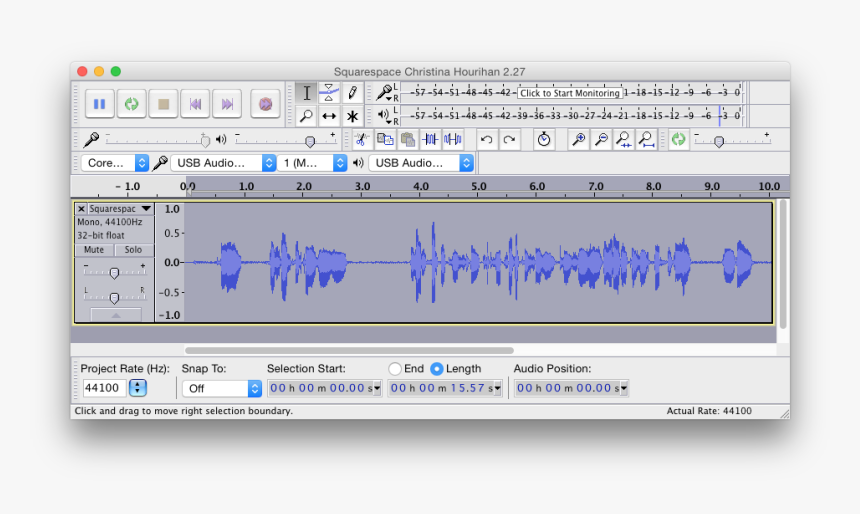This screenshot has height=514, width=860.
Task: Open the Snap To Off dropdown
Action: click(222, 388)
